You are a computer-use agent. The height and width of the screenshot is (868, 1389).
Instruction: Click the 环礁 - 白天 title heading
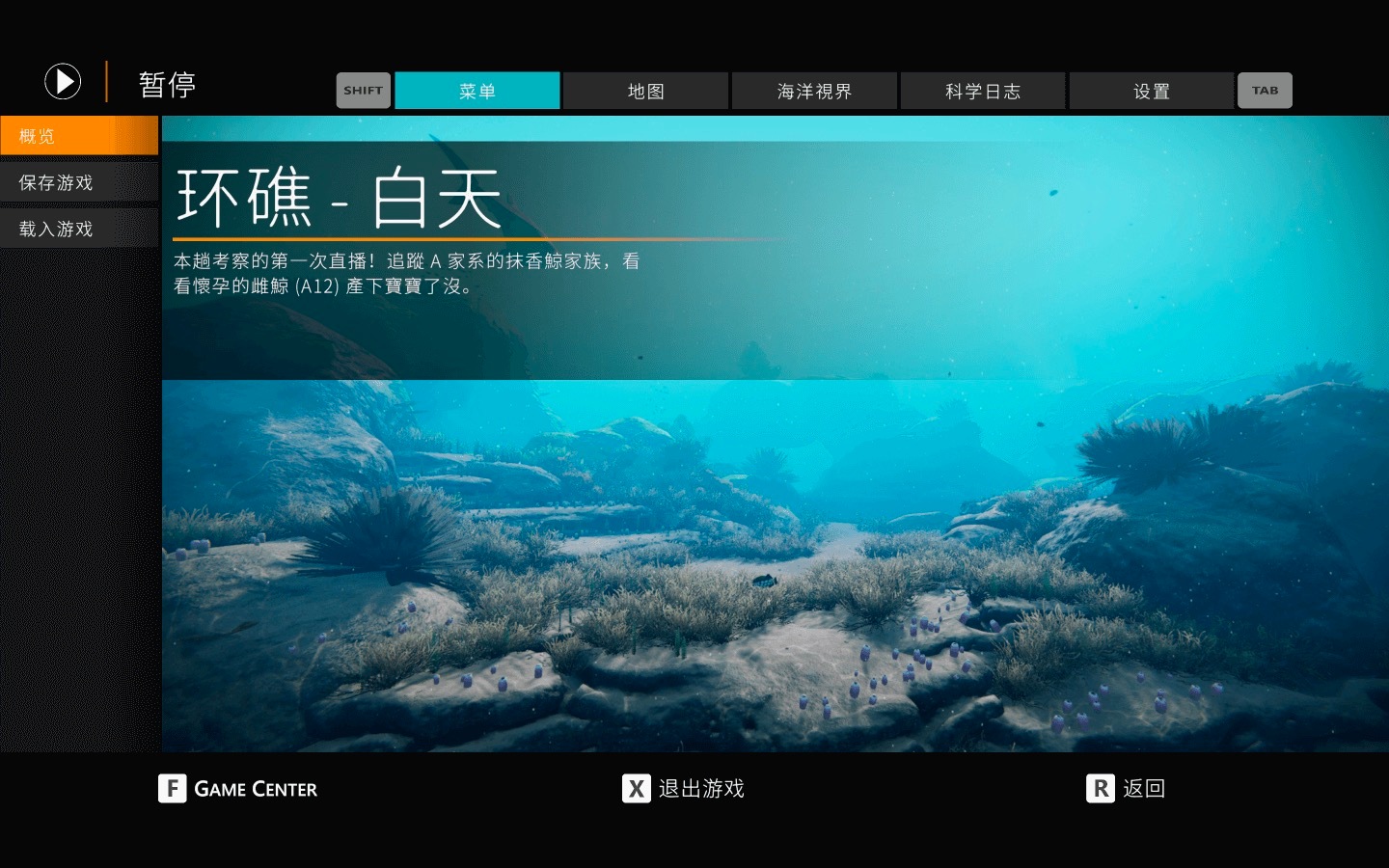point(339,198)
